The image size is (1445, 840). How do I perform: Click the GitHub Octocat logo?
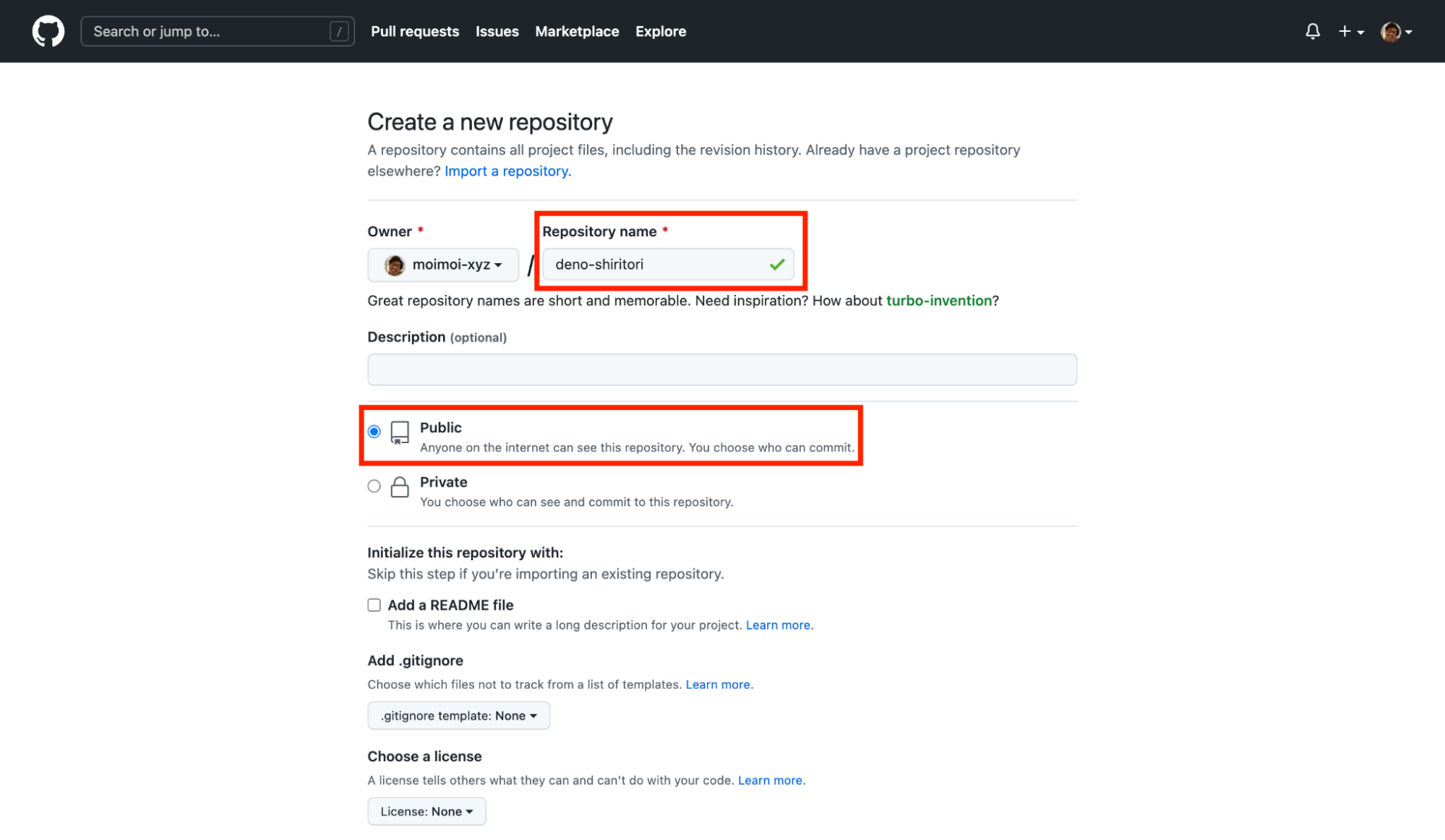point(48,31)
